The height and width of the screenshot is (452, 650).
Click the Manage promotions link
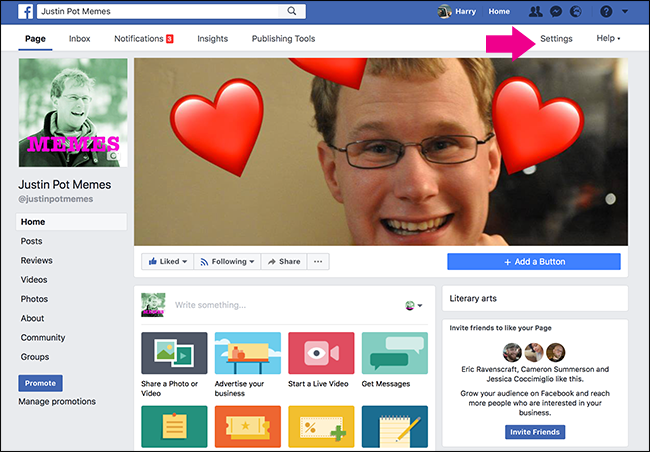(x=57, y=401)
